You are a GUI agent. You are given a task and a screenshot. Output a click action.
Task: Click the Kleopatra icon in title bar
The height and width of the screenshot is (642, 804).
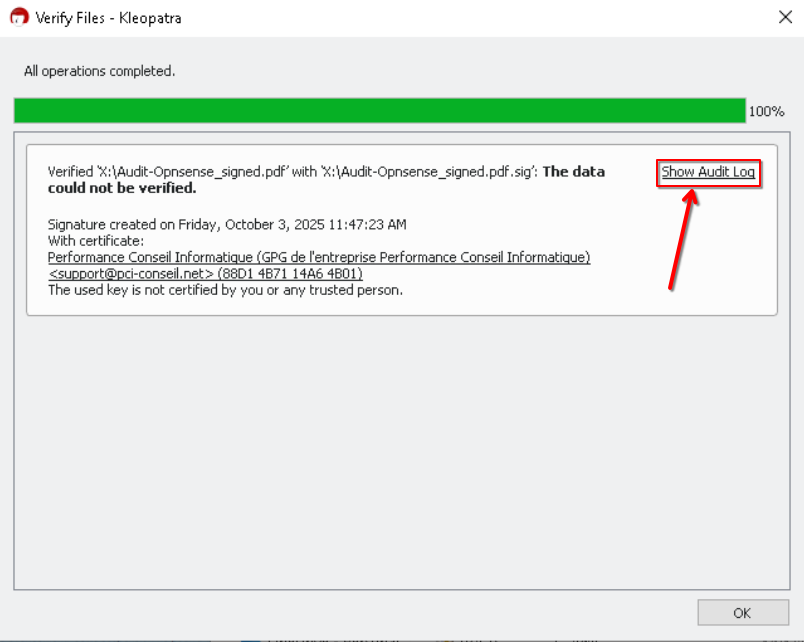click(x=18, y=17)
